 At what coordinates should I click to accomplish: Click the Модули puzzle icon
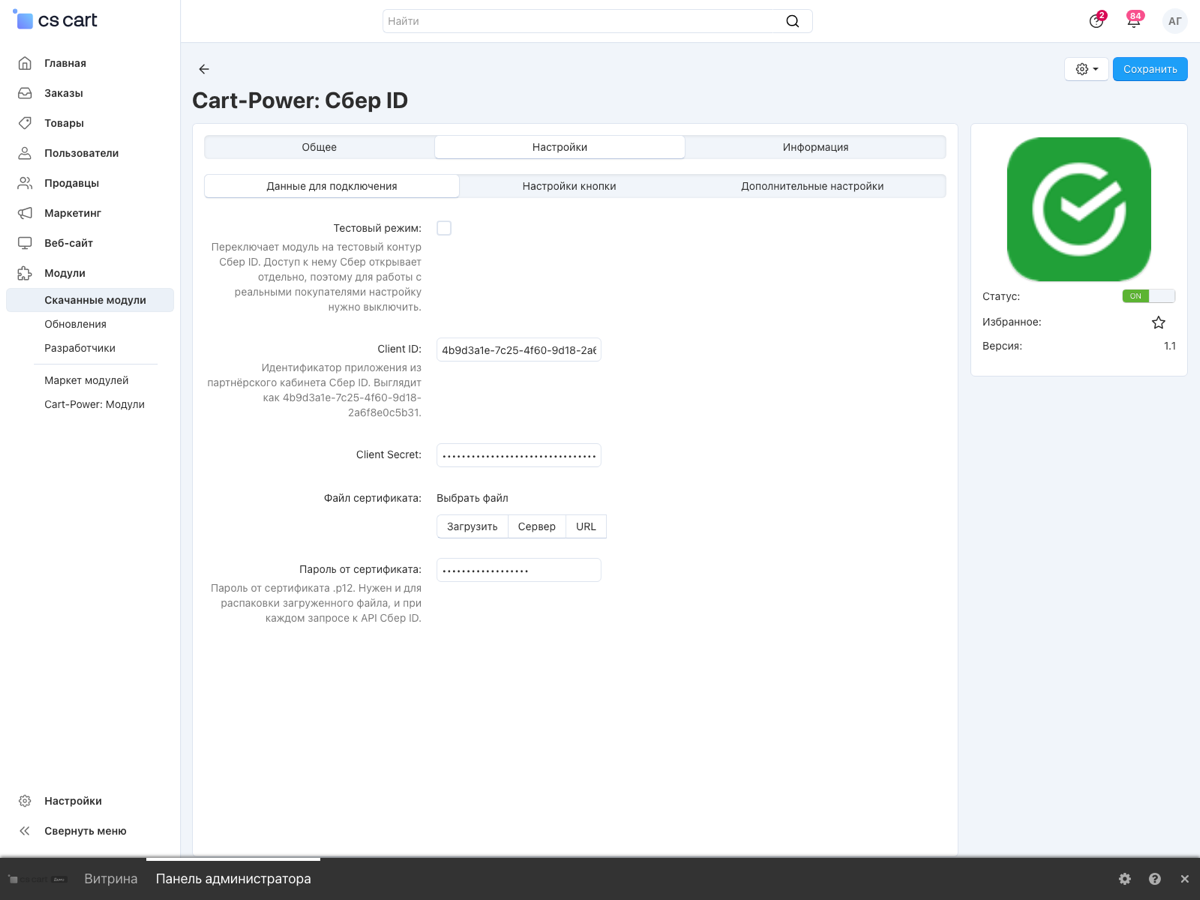tap(25, 273)
